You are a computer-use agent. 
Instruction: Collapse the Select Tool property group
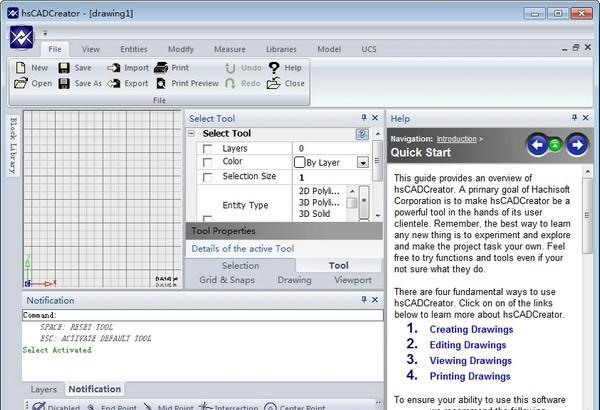tap(191, 134)
